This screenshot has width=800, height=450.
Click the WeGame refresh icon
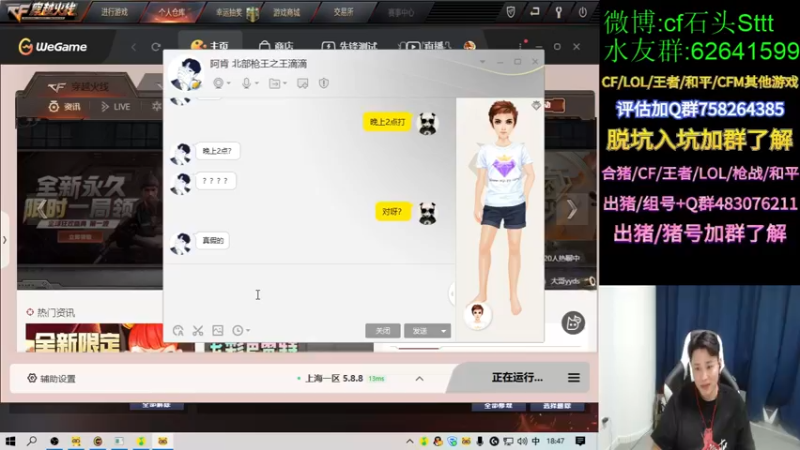pos(156,47)
